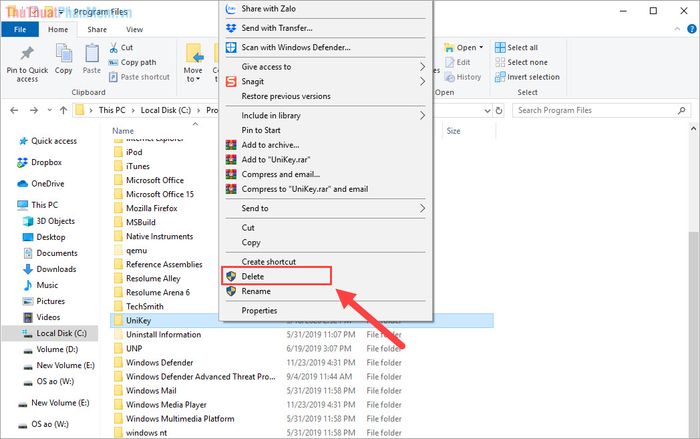Collapse the ribbon with chevron

click(x=677, y=29)
